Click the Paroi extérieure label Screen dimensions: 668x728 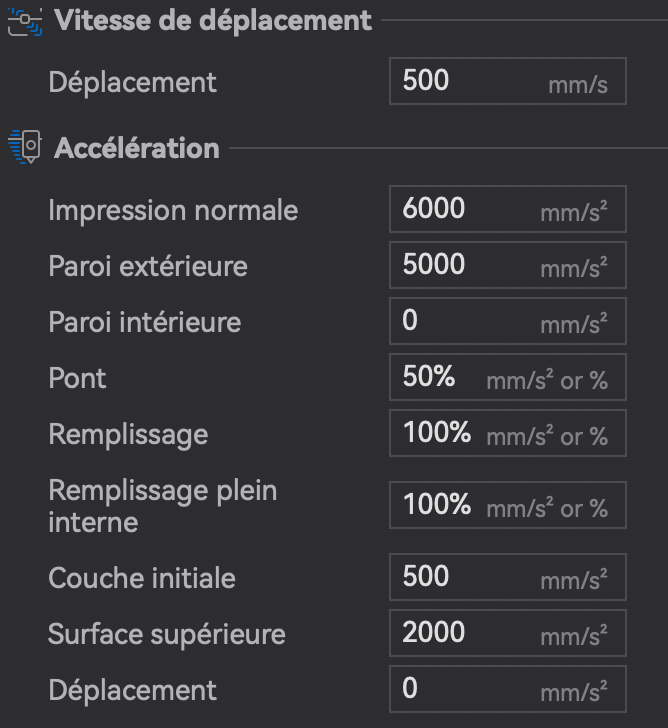[148, 266]
